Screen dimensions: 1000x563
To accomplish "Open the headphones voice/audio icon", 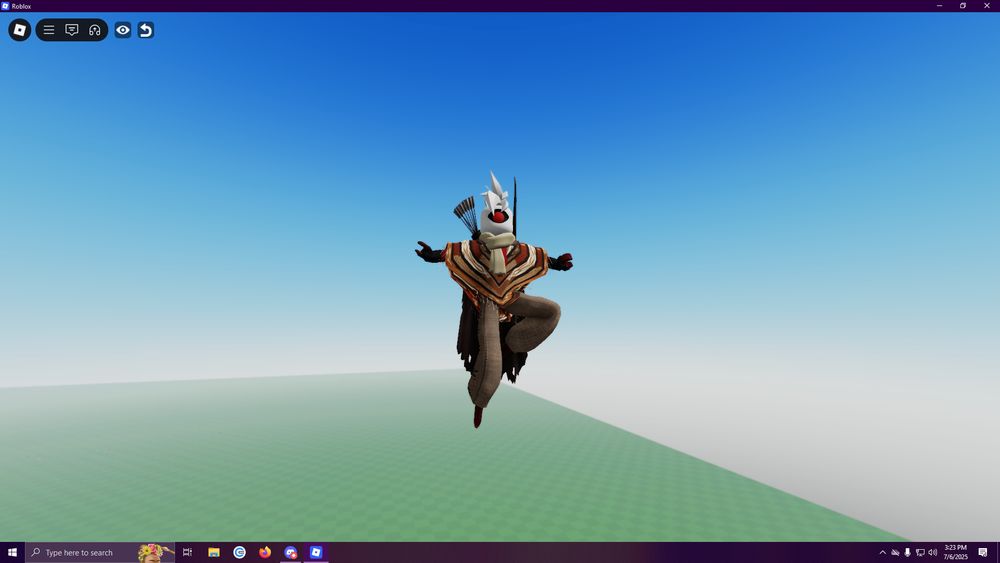I will click(95, 30).
